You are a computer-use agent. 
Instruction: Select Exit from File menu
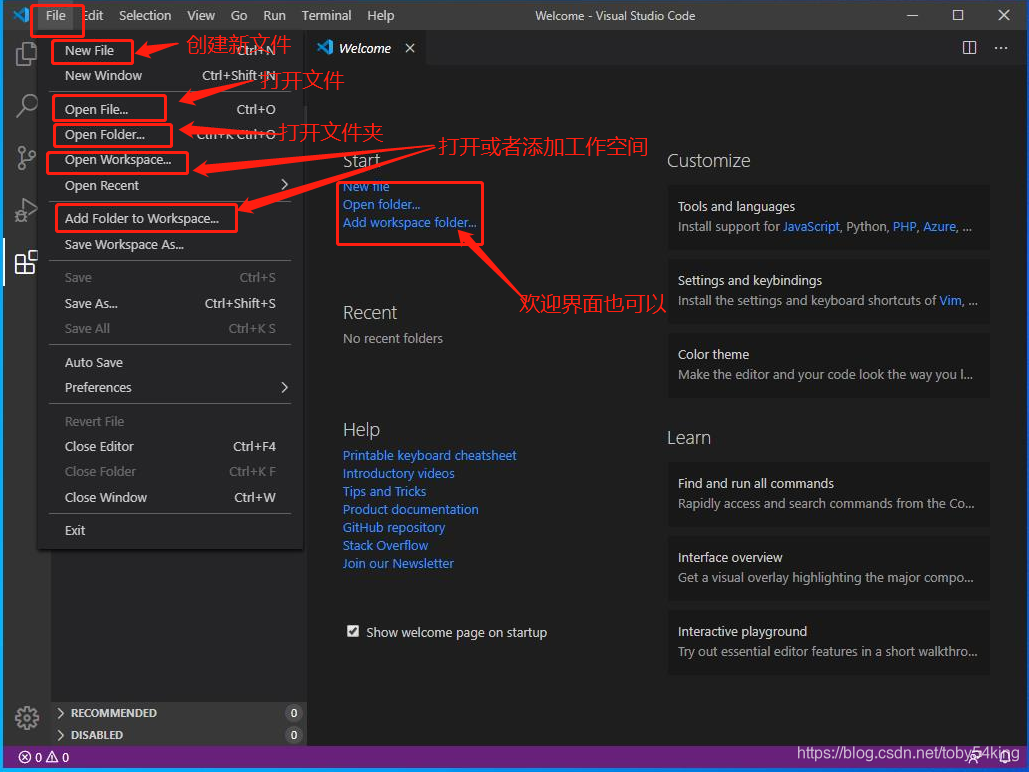click(x=169, y=530)
